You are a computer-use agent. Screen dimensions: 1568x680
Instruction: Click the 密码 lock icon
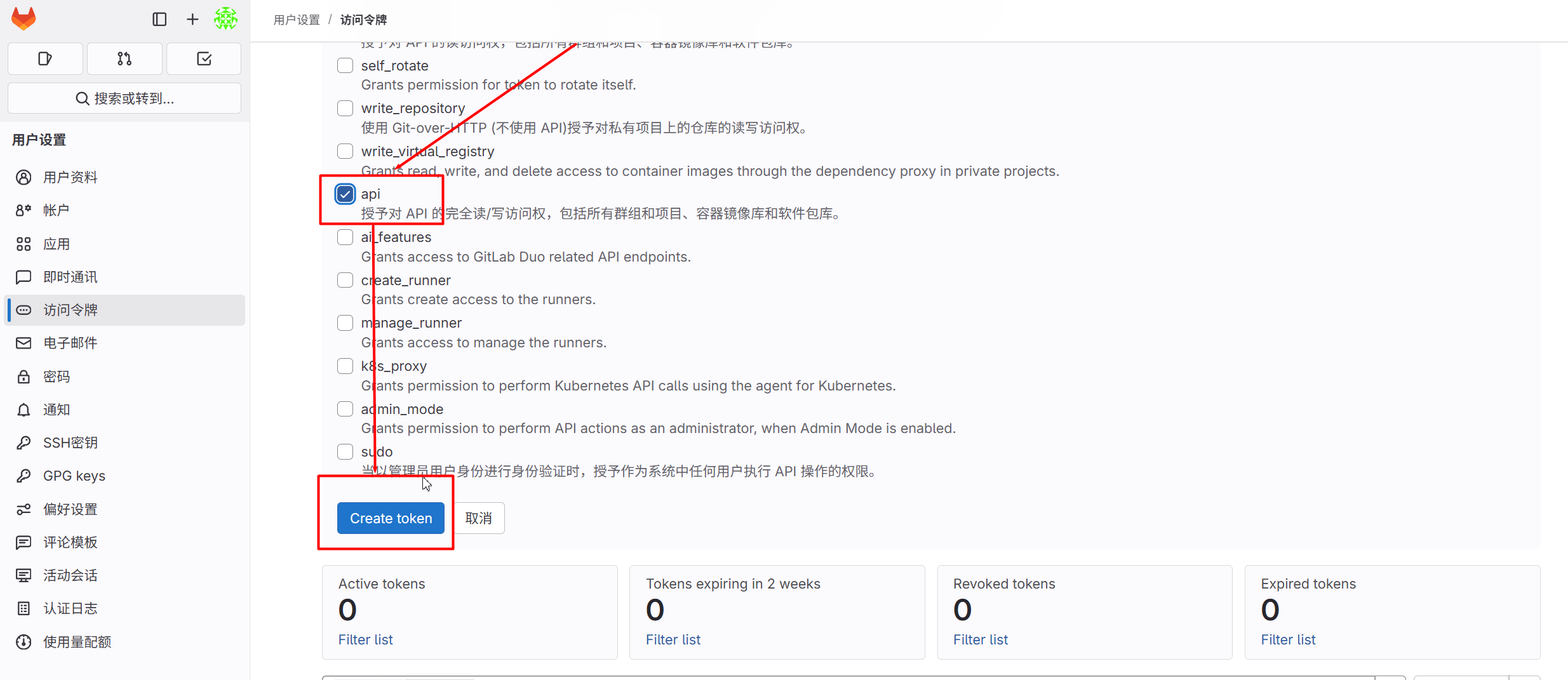(x=23, y=376)
